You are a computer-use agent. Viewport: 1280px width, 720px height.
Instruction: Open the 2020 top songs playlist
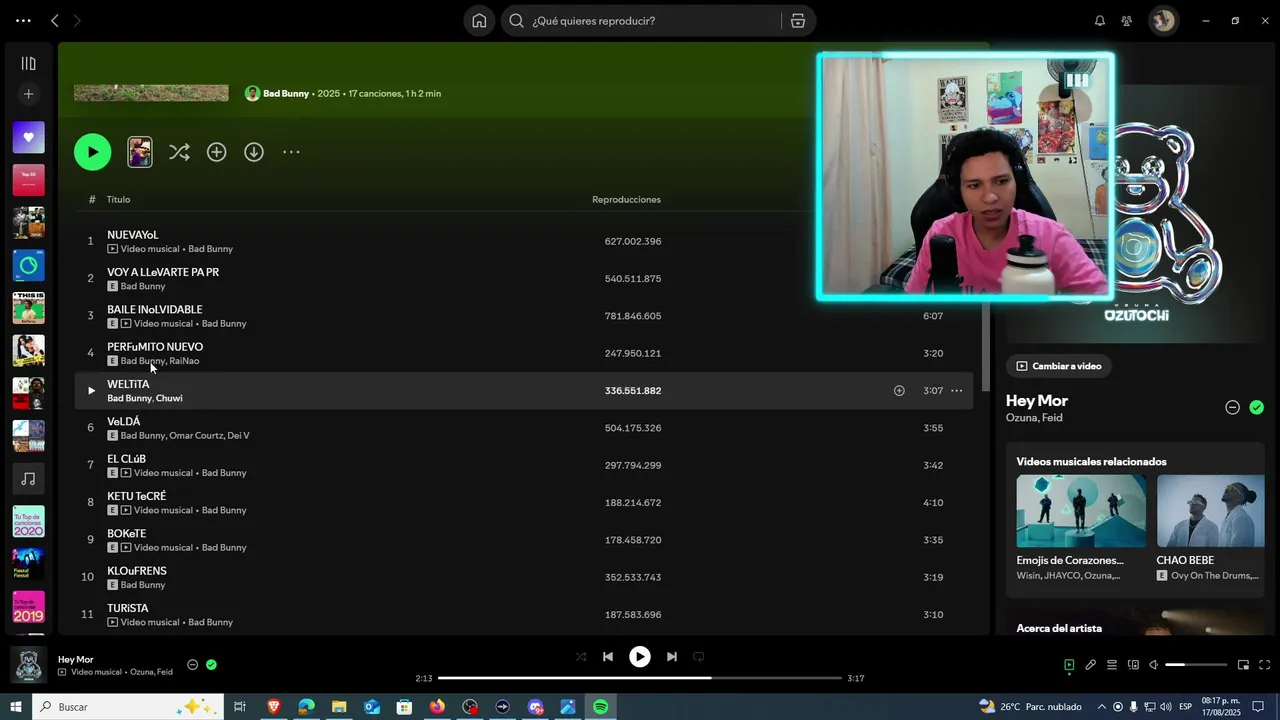point(28,521)
